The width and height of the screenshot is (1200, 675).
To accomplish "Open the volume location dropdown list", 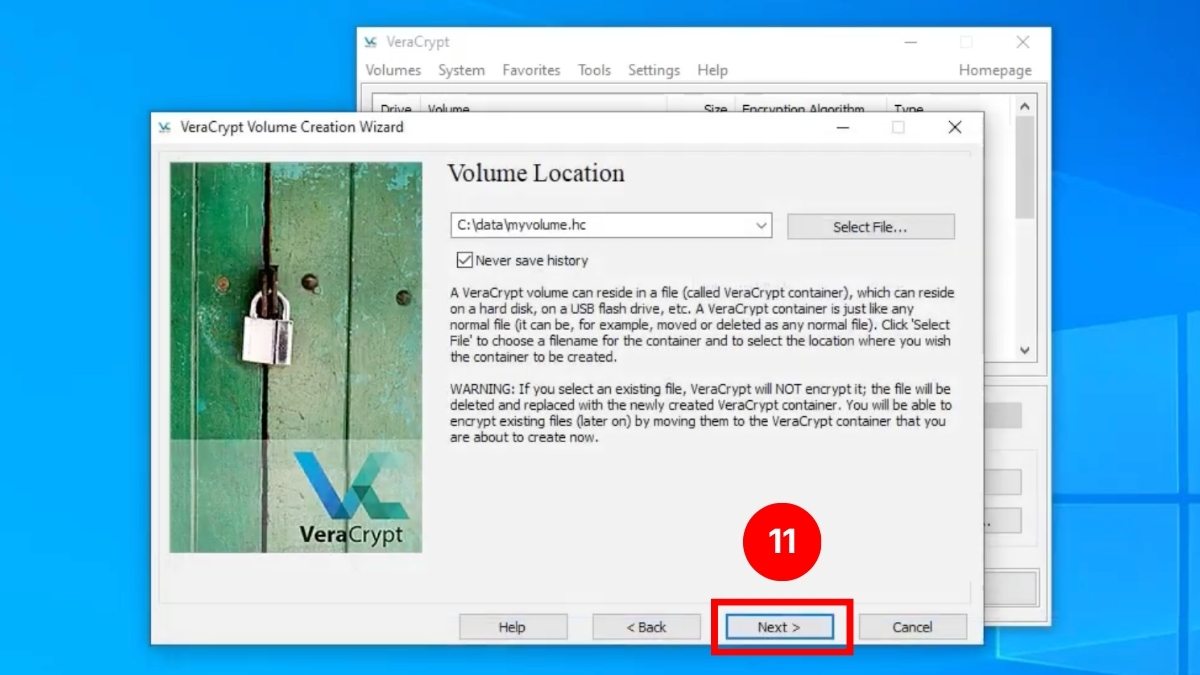I will click(763, 225).
